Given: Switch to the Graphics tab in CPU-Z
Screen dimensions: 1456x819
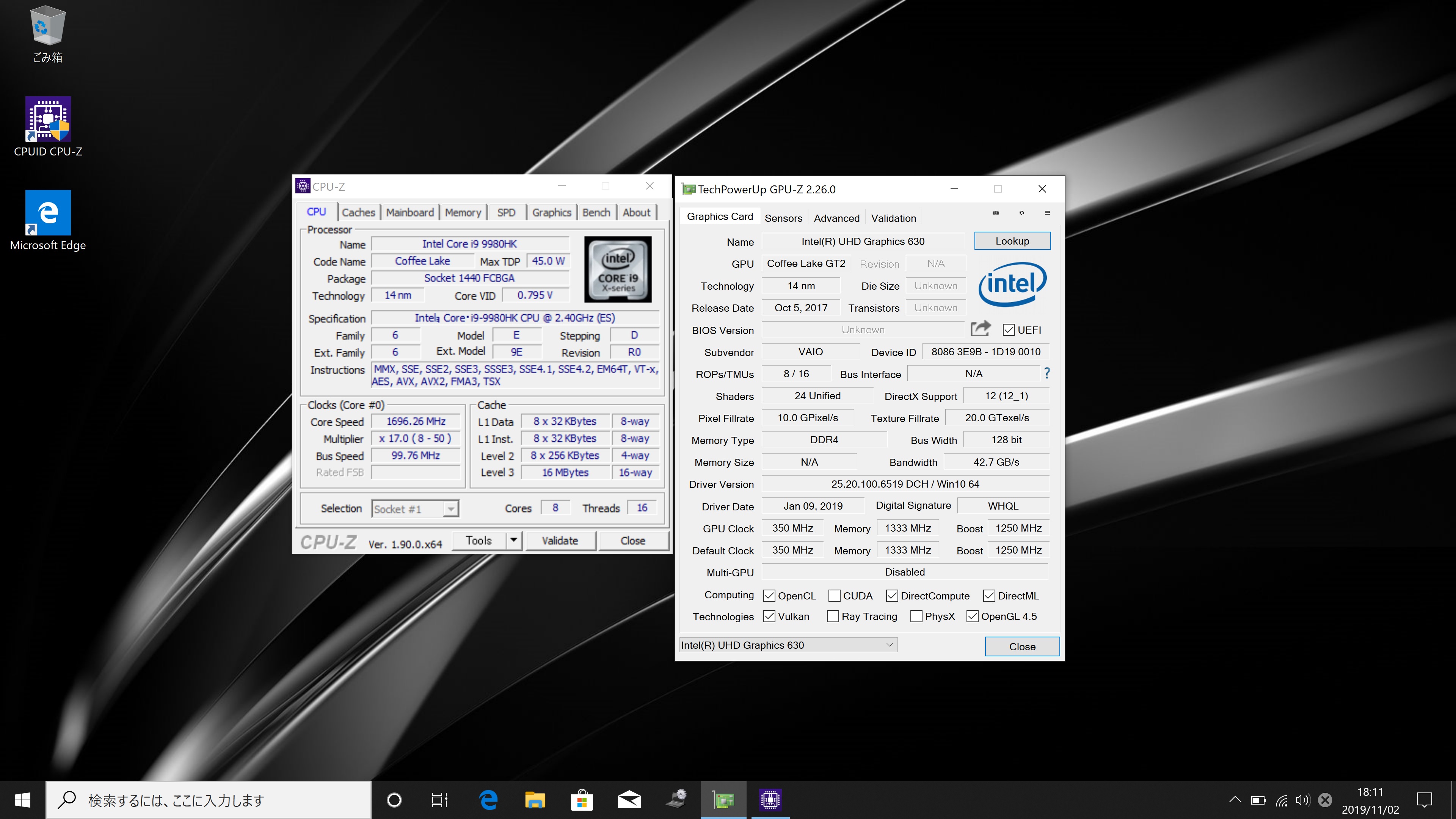Looking at the screenshot, I should tap(552, 212).
